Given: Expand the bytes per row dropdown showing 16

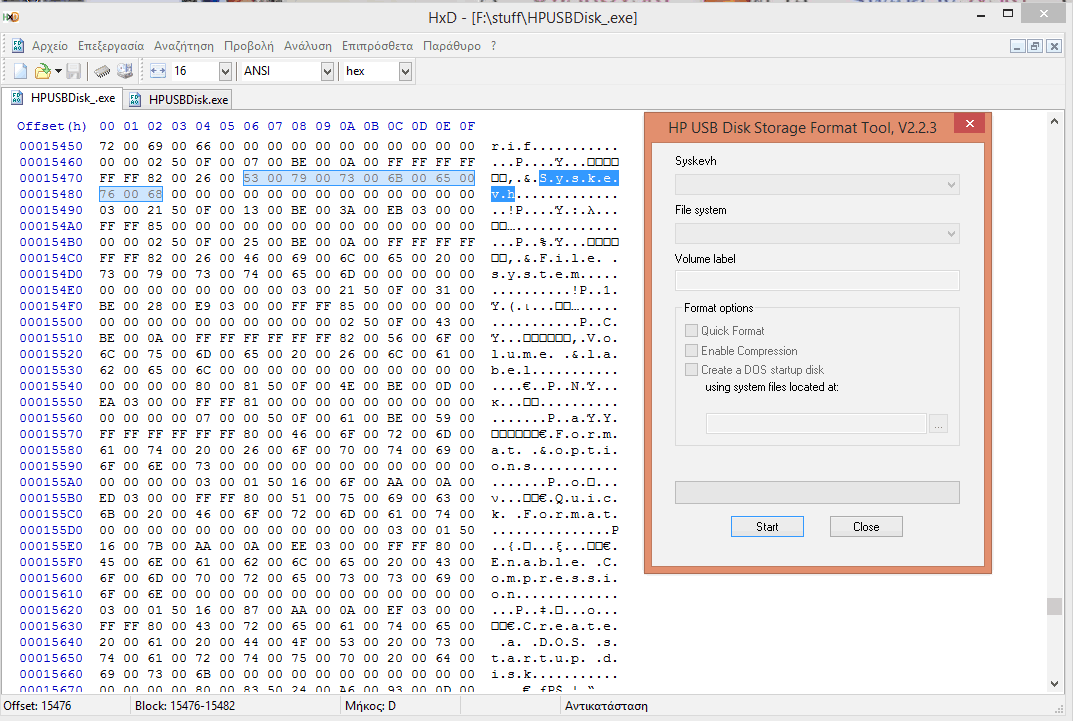Looking at the screenshot, I should tap(224, 71).
